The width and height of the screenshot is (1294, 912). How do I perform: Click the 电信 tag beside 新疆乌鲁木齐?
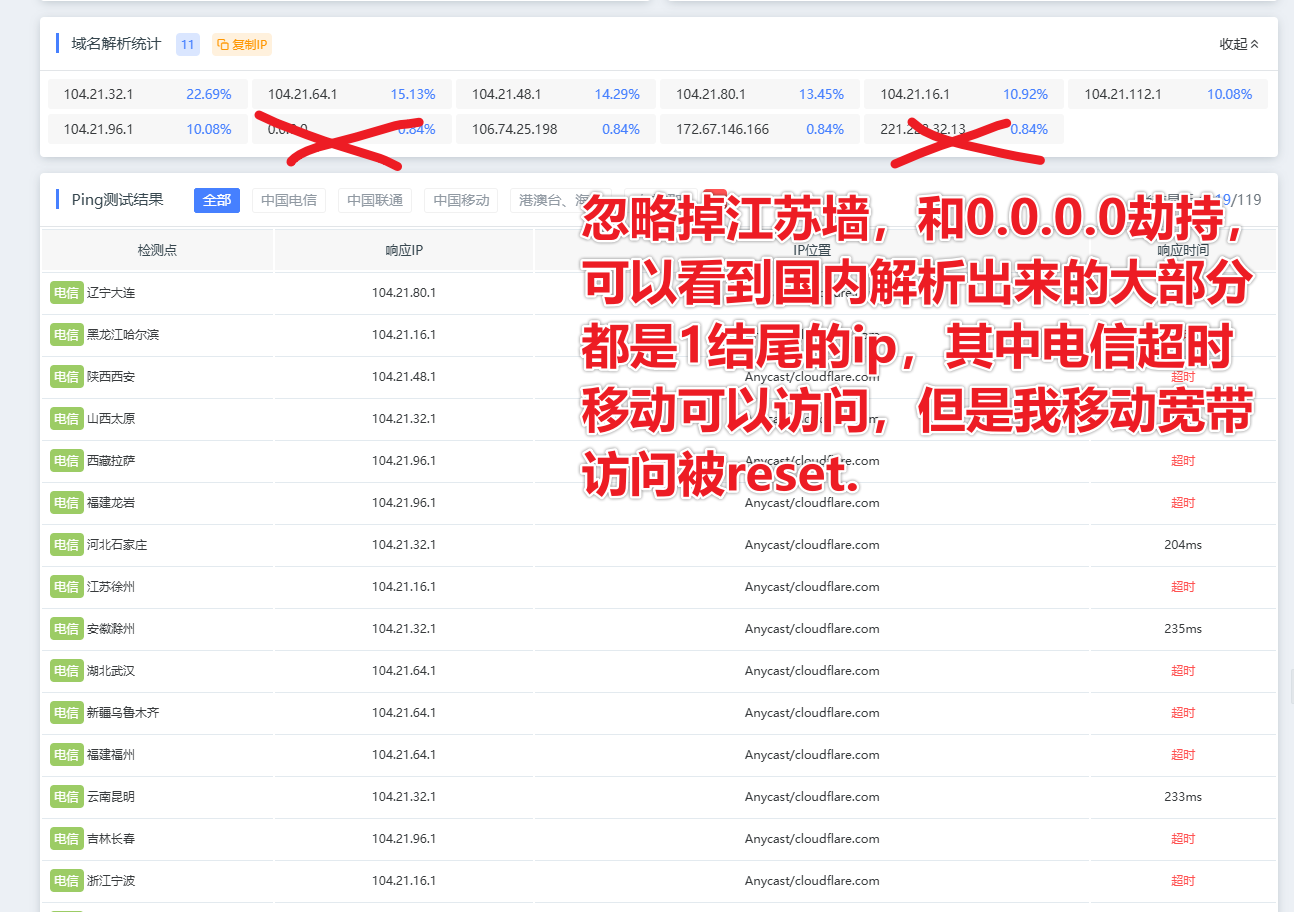(x=66, y=713)
